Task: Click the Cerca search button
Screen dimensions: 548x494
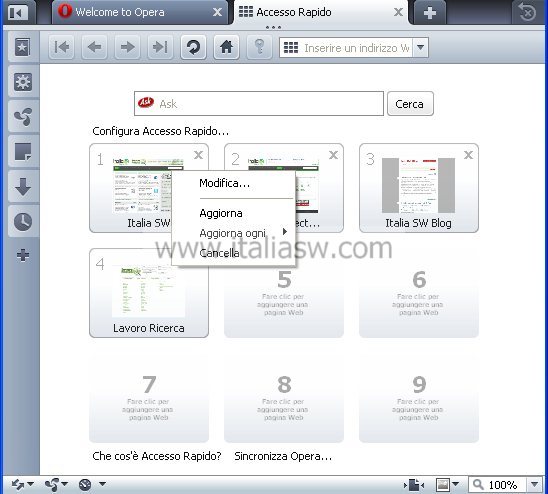Action: tap(410, 103)
